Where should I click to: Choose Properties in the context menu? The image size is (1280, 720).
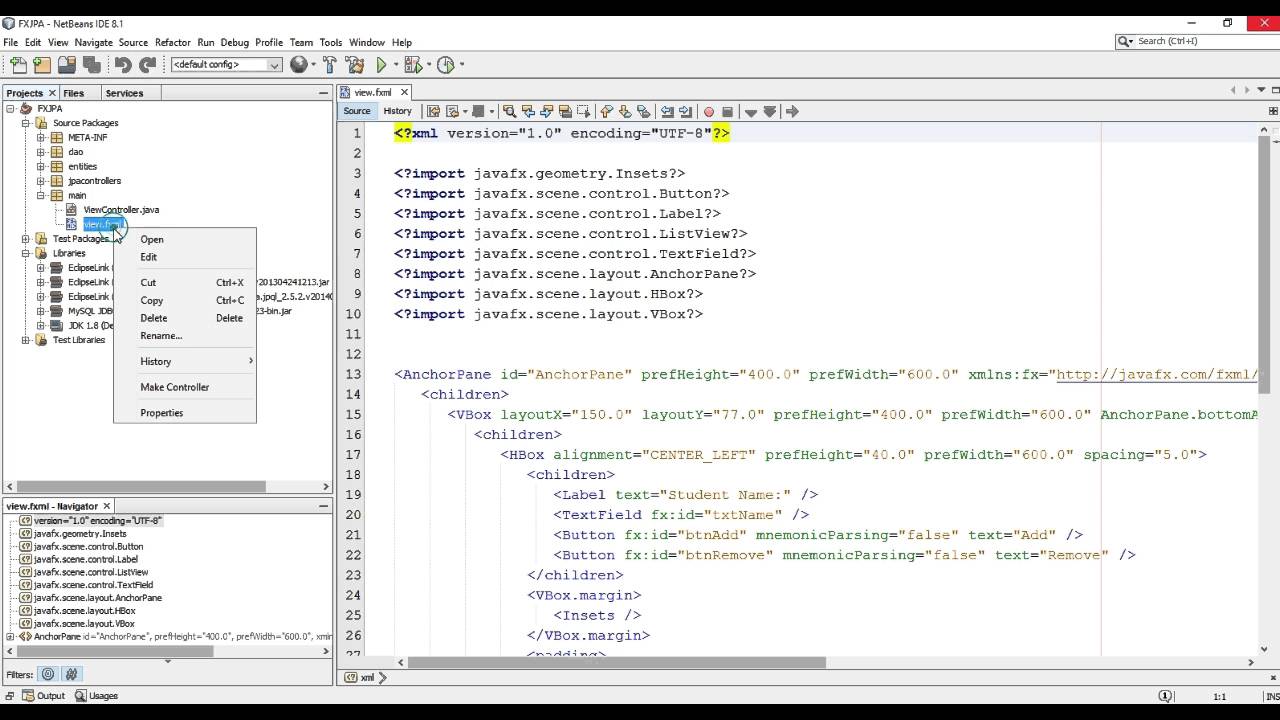[x=184, y=413]
